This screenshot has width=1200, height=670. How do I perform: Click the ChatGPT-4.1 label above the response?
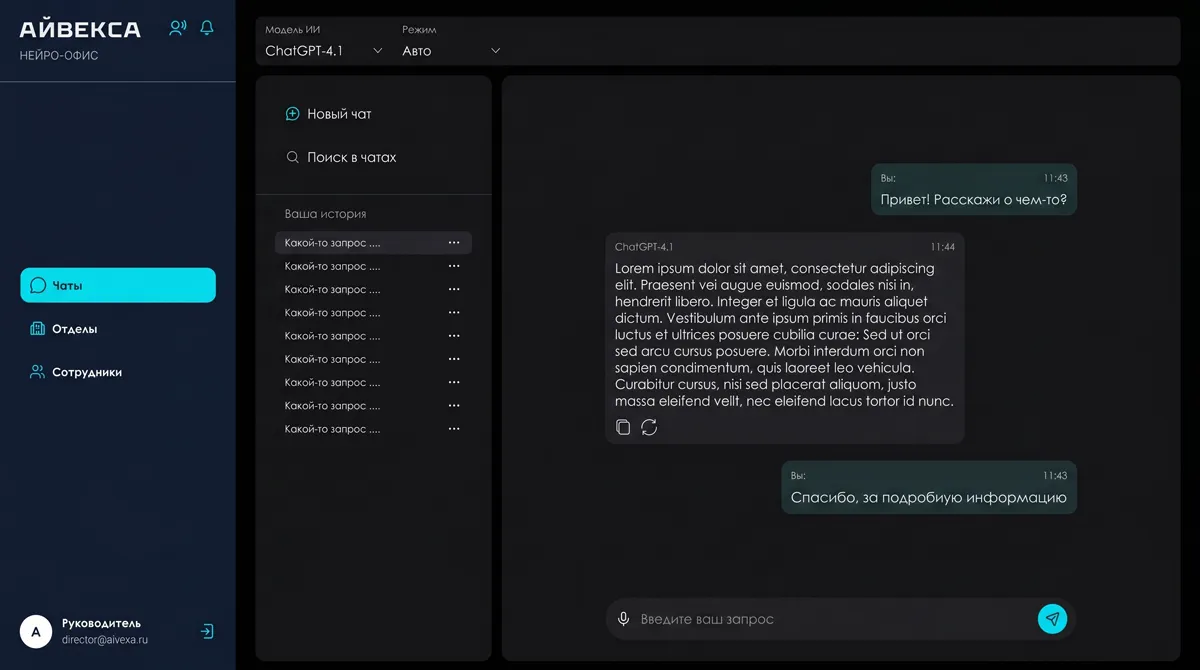644,247
